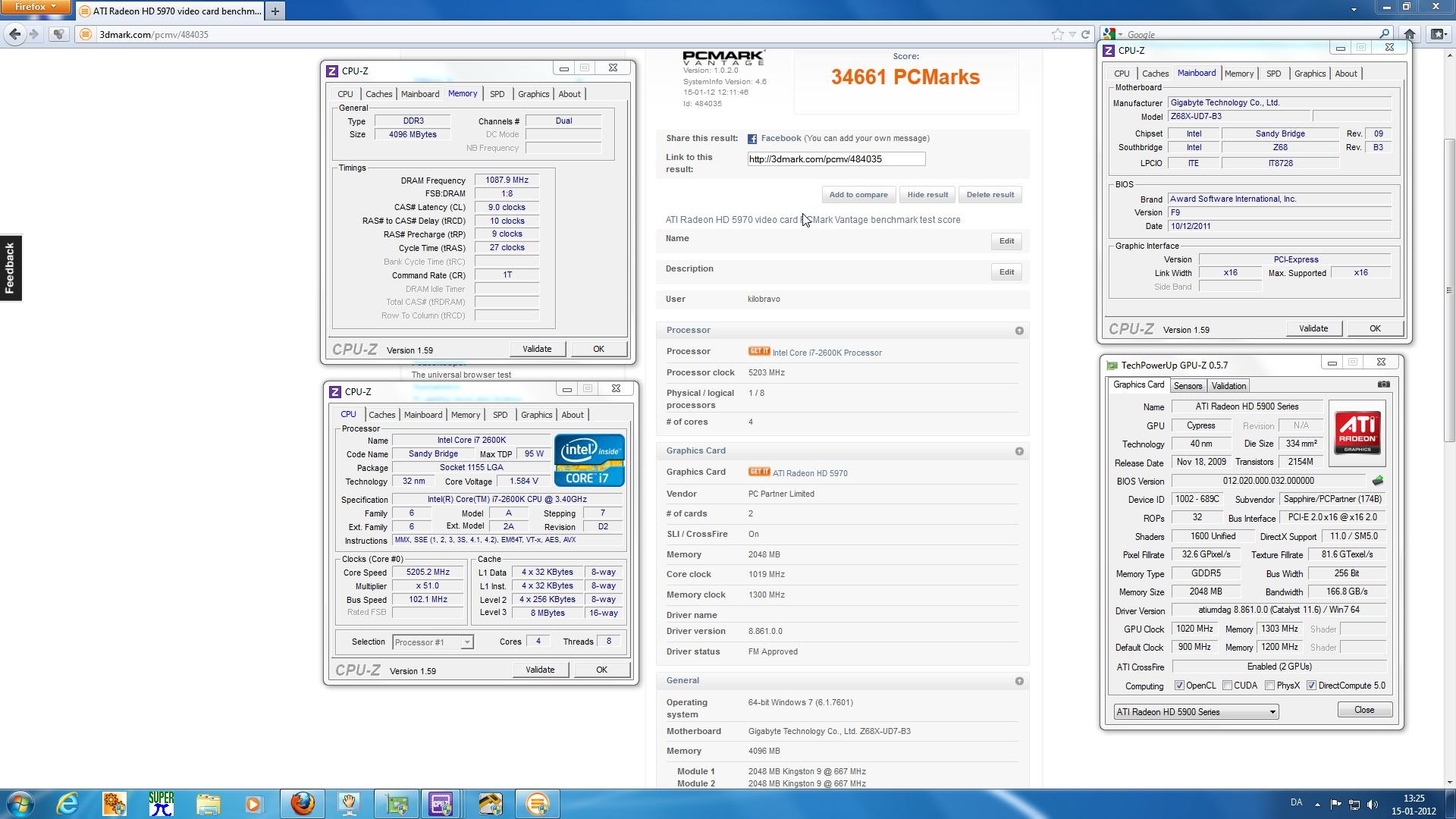The width and height of the screenshot is (1456, 819).
Task: Collapse the General section
Action: (x=1019, y=681)
